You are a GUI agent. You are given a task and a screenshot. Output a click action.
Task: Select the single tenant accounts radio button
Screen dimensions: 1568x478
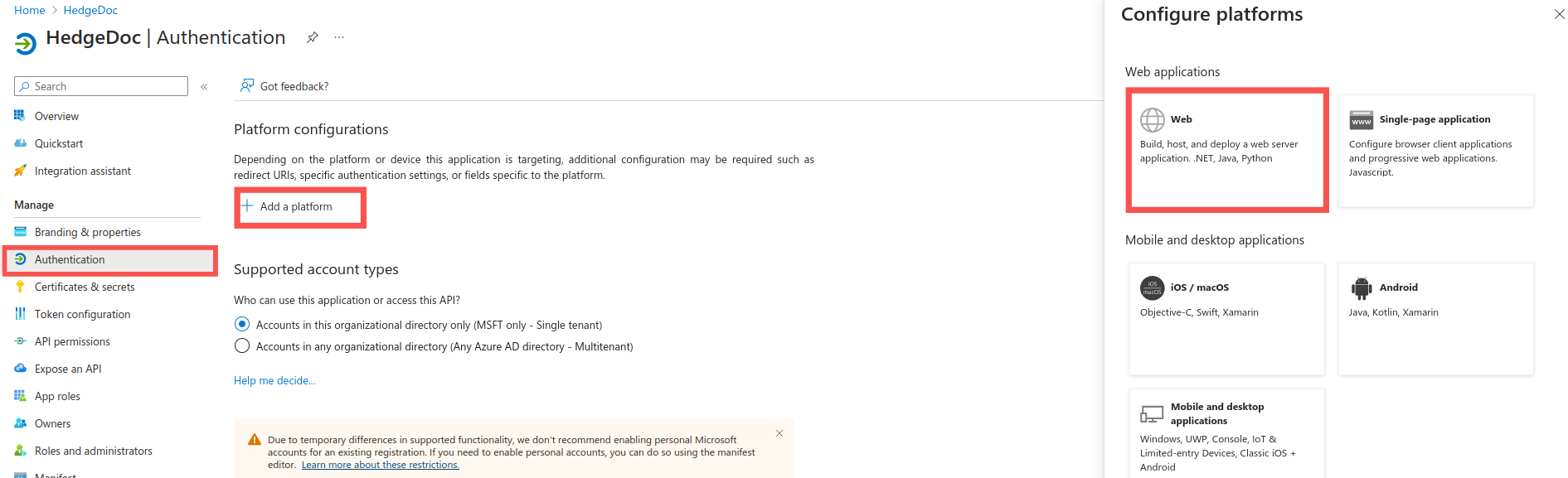pyautogui.click(x=241, y=324)
